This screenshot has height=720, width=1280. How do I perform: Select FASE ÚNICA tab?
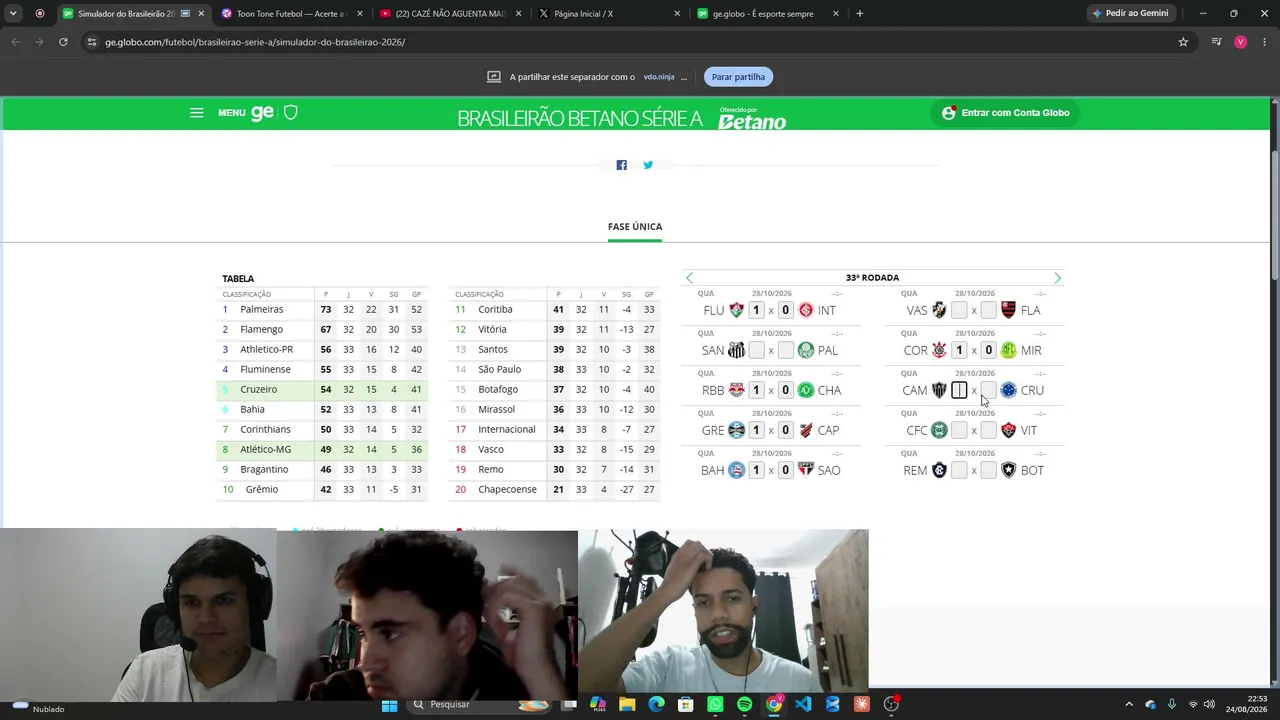click(635, 227)
